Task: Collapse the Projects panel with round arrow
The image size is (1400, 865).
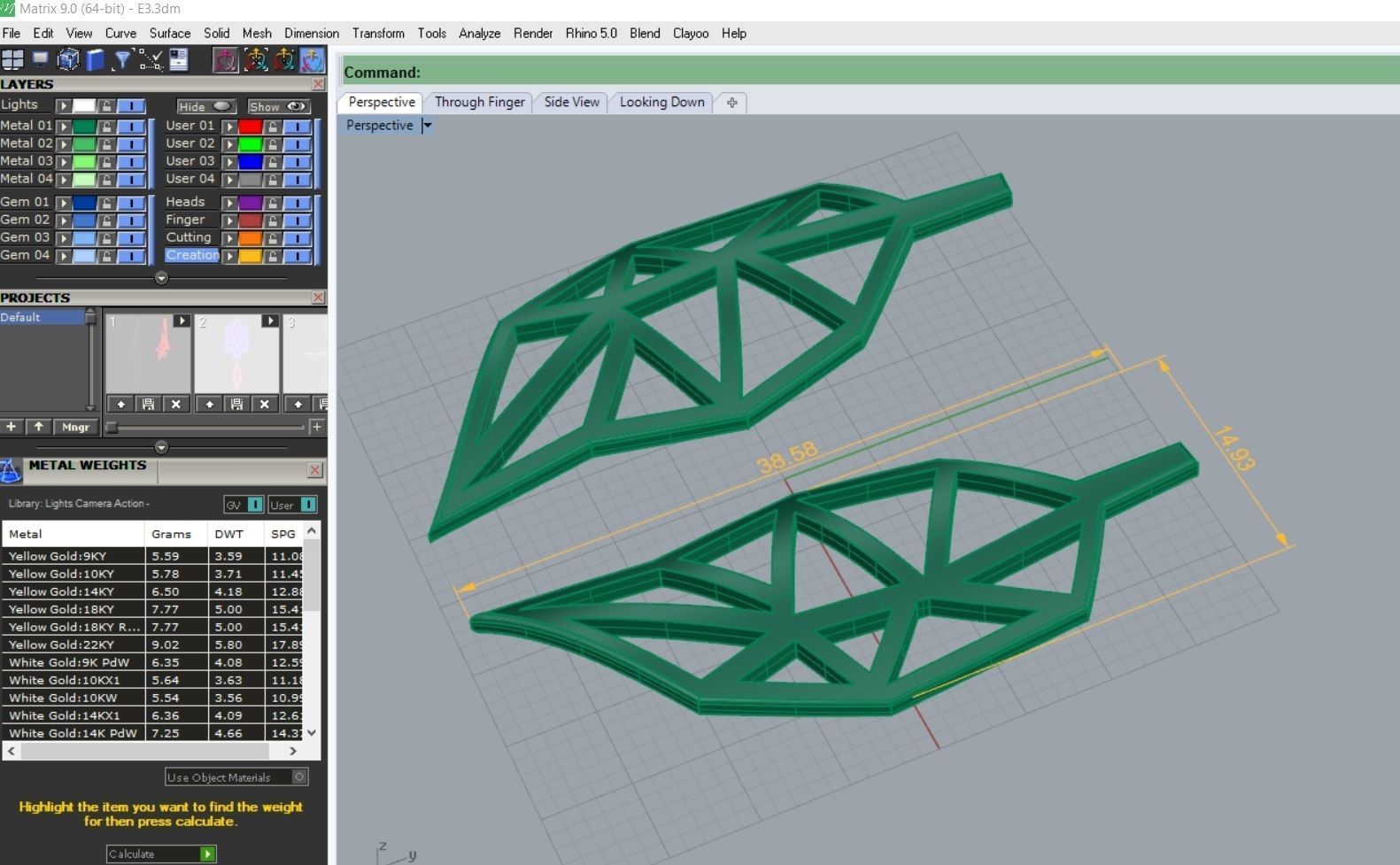Action: [x=161, y=447]
